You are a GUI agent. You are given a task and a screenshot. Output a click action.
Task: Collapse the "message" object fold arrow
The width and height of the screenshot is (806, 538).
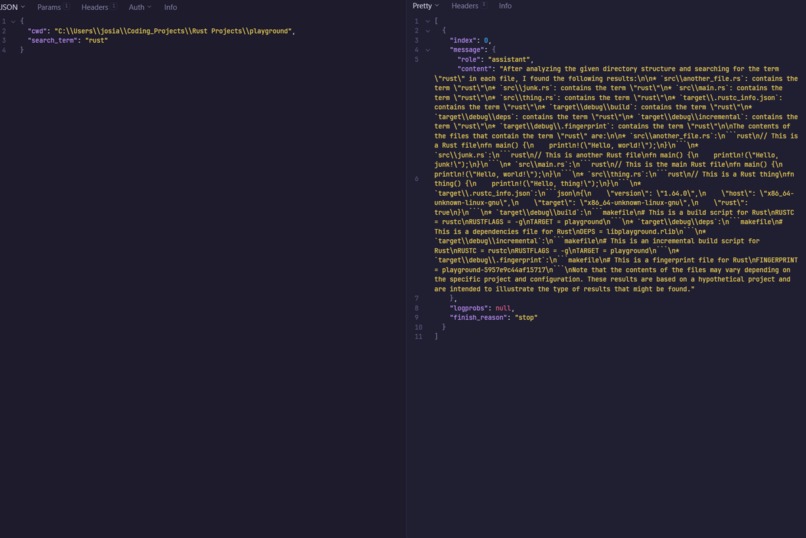point(428,50)
